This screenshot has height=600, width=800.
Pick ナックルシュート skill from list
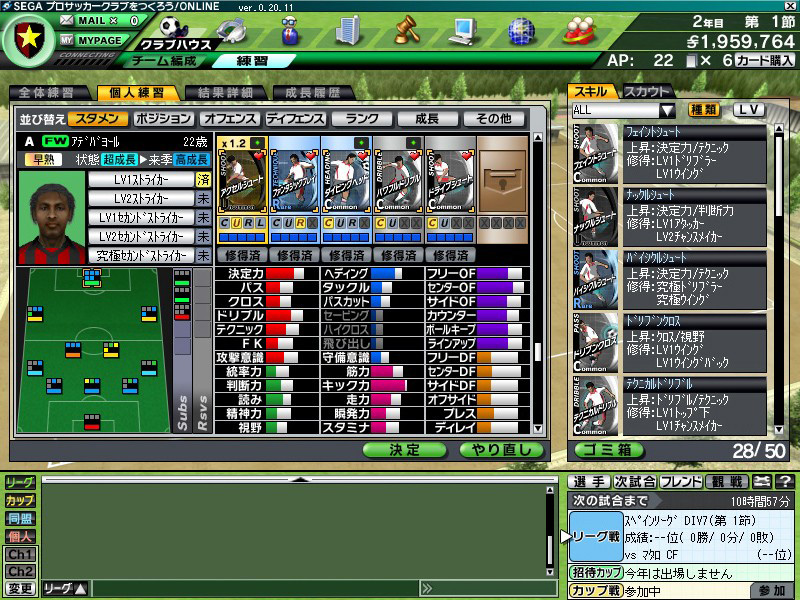pyautogui.click(x=669, y=217)
